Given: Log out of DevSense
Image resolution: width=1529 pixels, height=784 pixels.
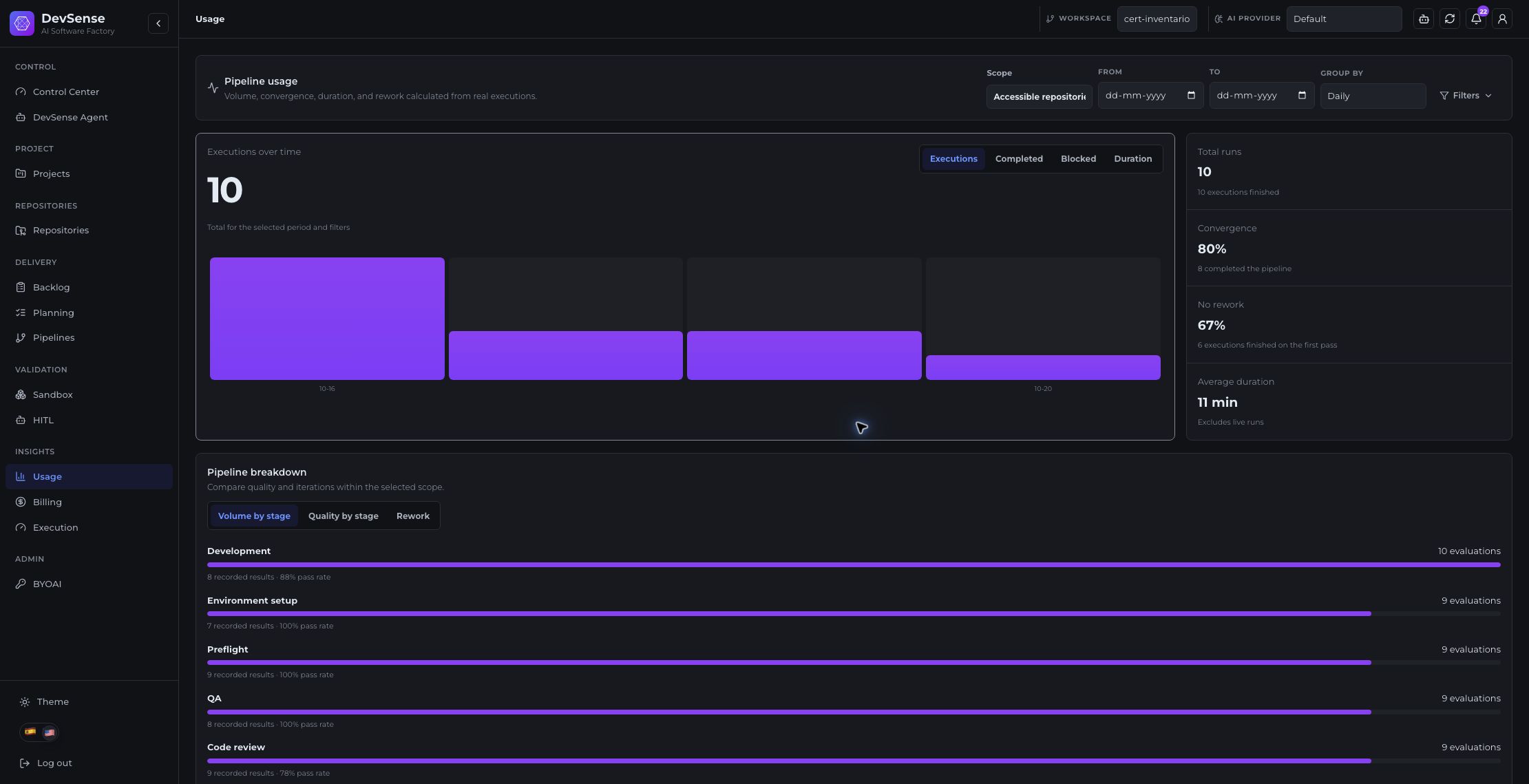Looking at the screenshot, I should (x=46, y=763).
